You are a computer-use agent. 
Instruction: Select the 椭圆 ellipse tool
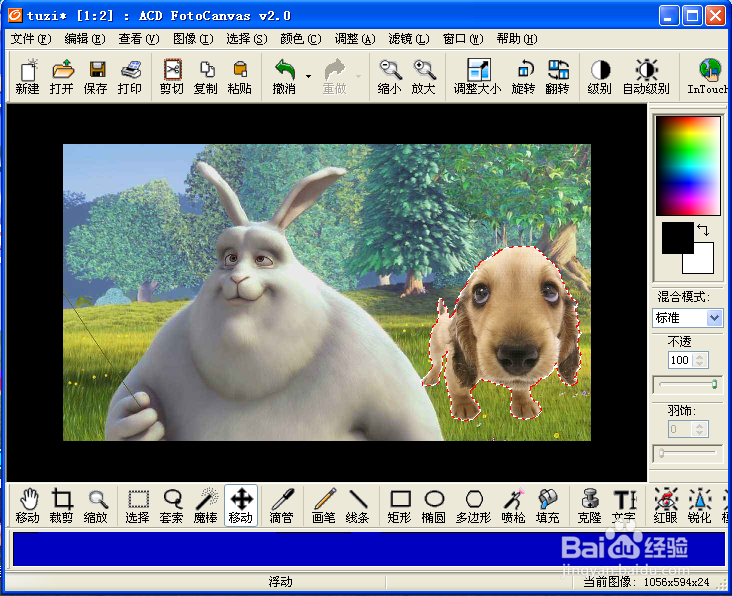pos(434,506)
